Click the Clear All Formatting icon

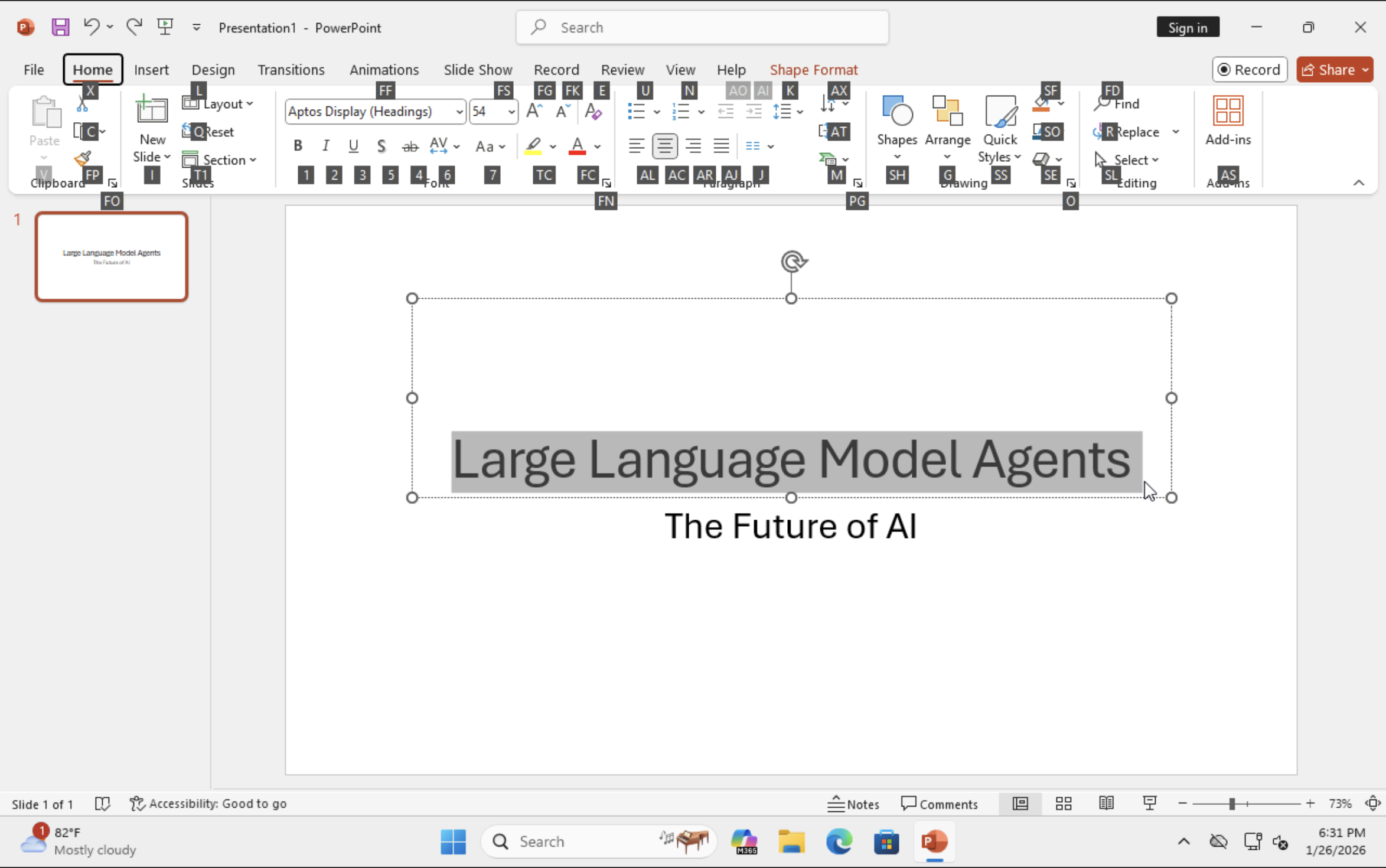point(593,111)
